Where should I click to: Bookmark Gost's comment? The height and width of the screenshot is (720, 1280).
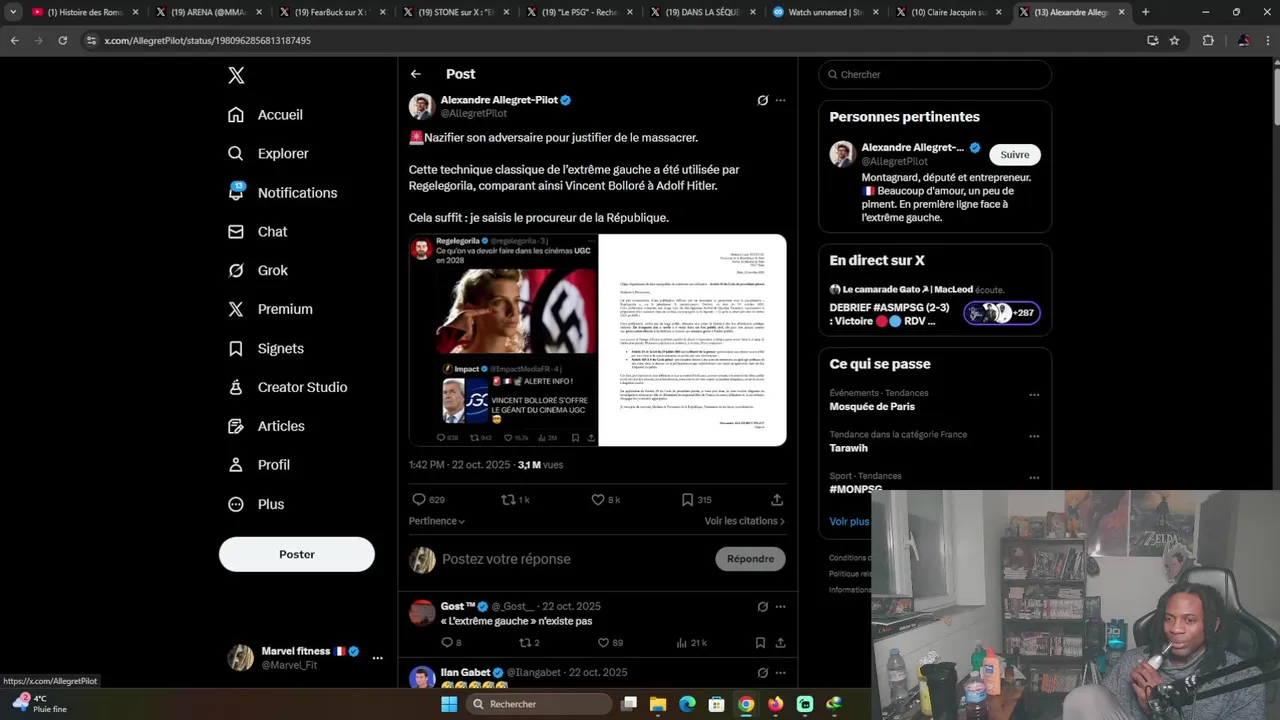tap(760, 643)
